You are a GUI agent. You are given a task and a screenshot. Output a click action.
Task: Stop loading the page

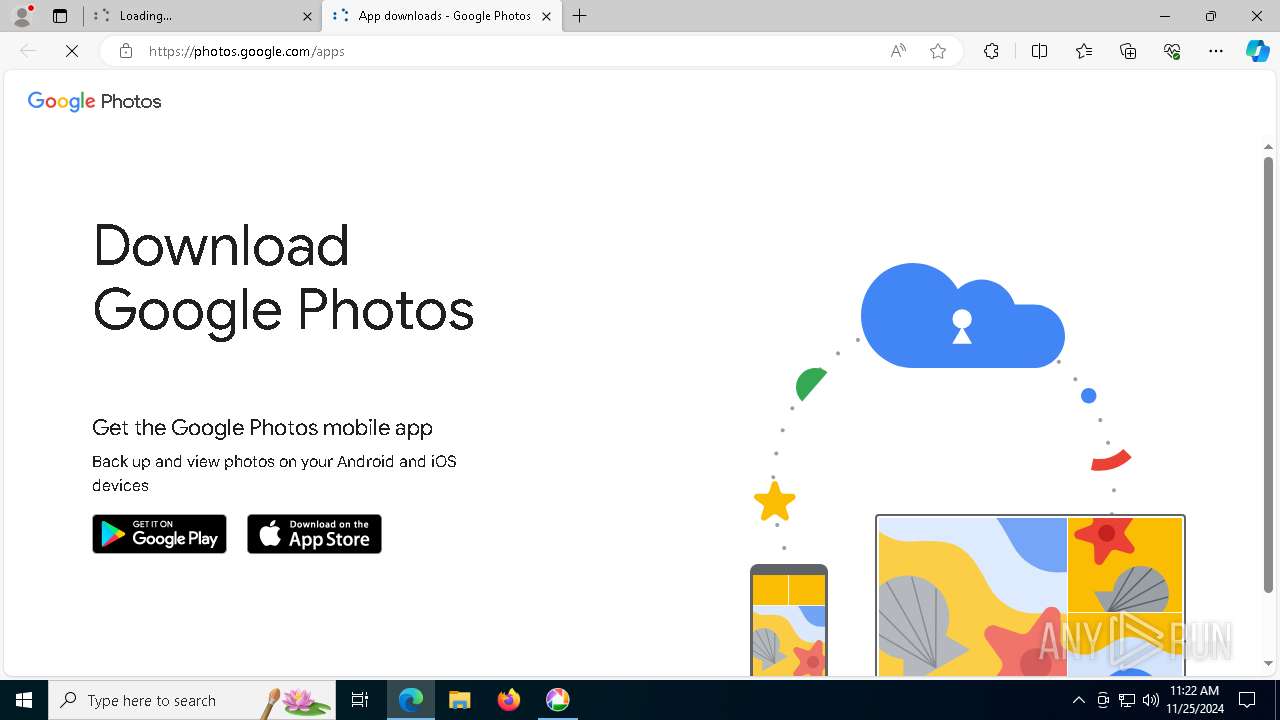[x=72, y=51]
